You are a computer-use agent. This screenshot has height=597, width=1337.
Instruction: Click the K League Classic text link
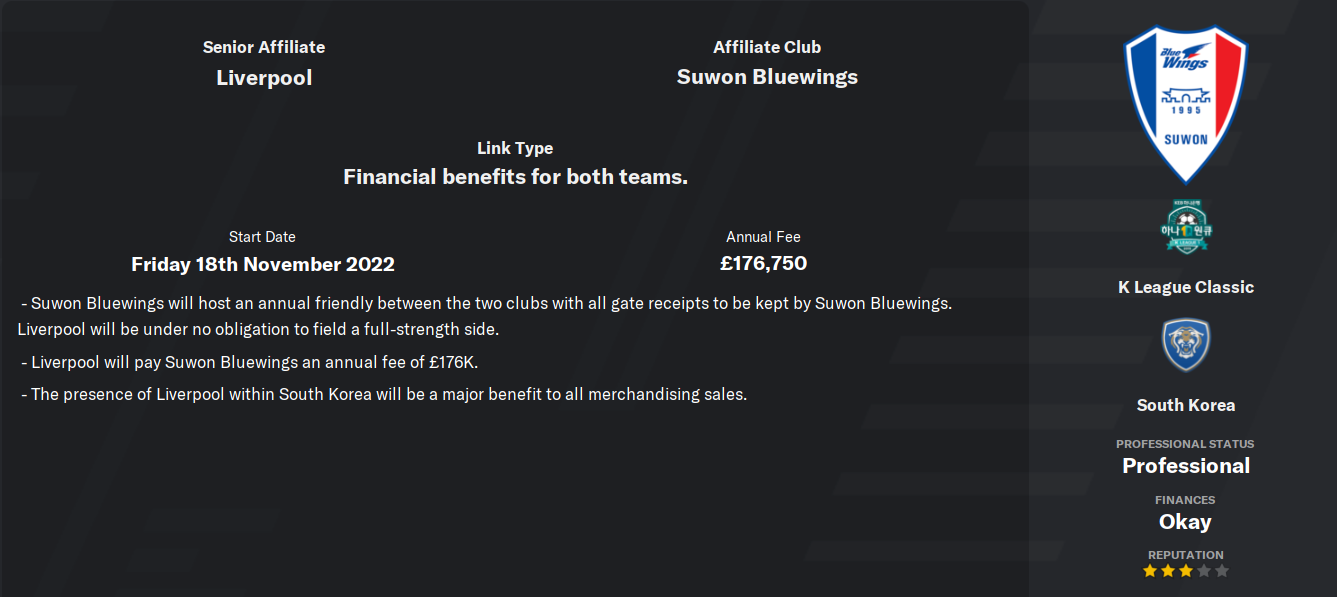[x=1186, y=287]
